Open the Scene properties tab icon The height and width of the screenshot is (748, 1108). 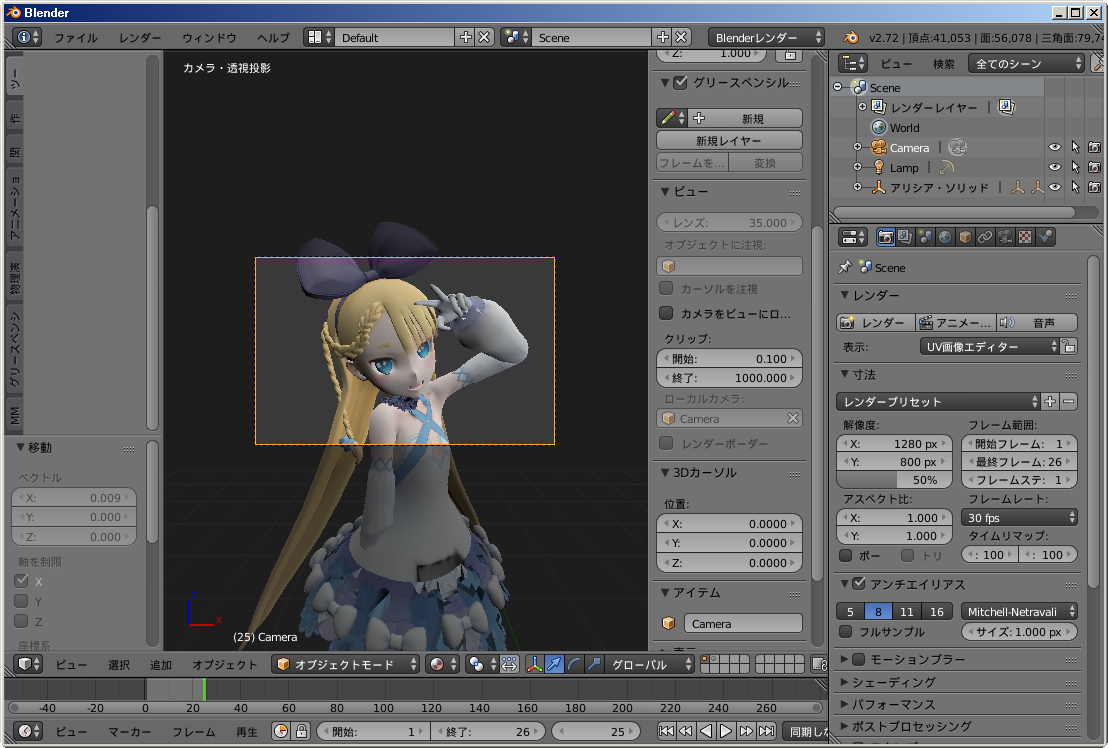pos(924,237)
